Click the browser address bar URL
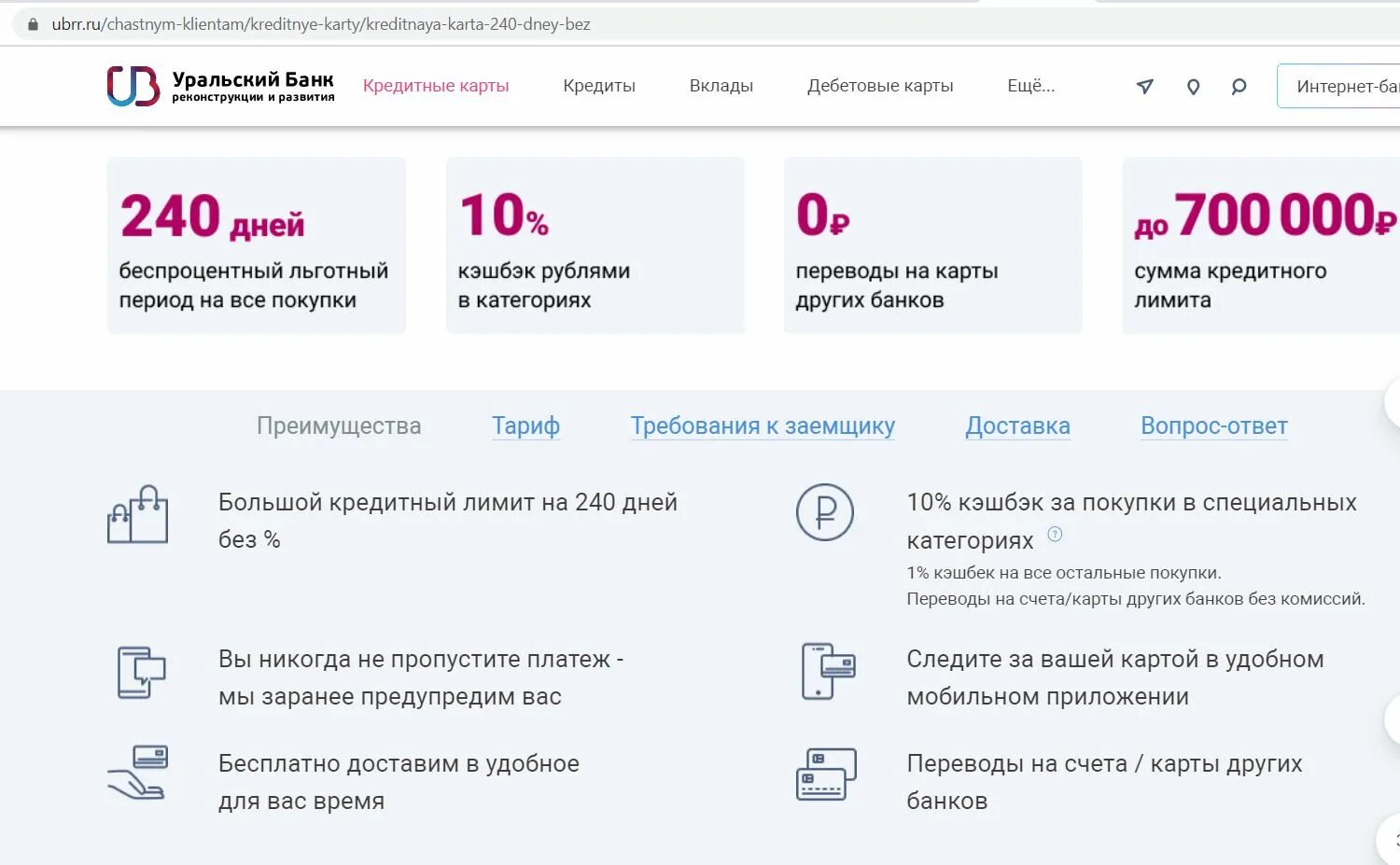The image size is (1400, 865). click(x=321, y=24)
